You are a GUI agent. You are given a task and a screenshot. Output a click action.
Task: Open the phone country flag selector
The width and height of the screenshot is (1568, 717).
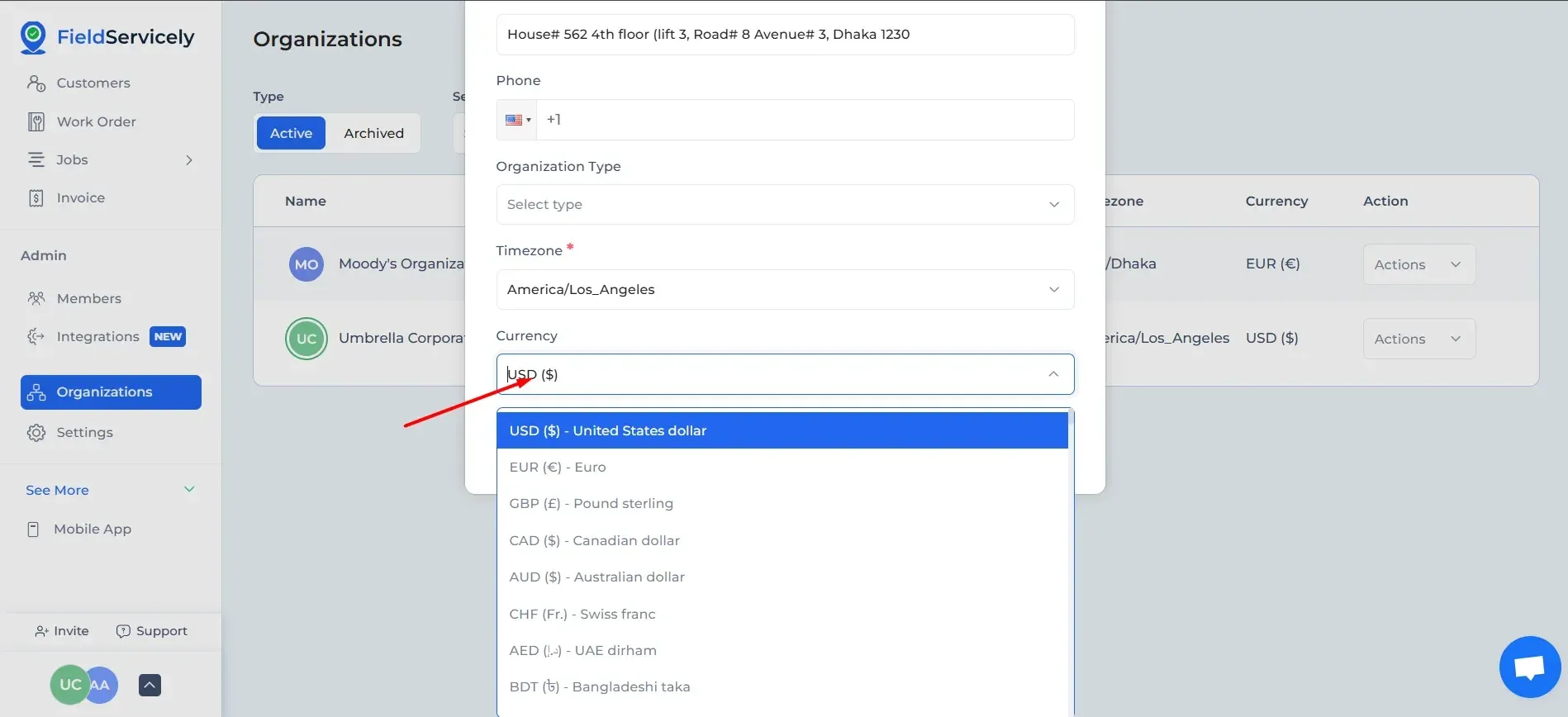click(517, 121)
